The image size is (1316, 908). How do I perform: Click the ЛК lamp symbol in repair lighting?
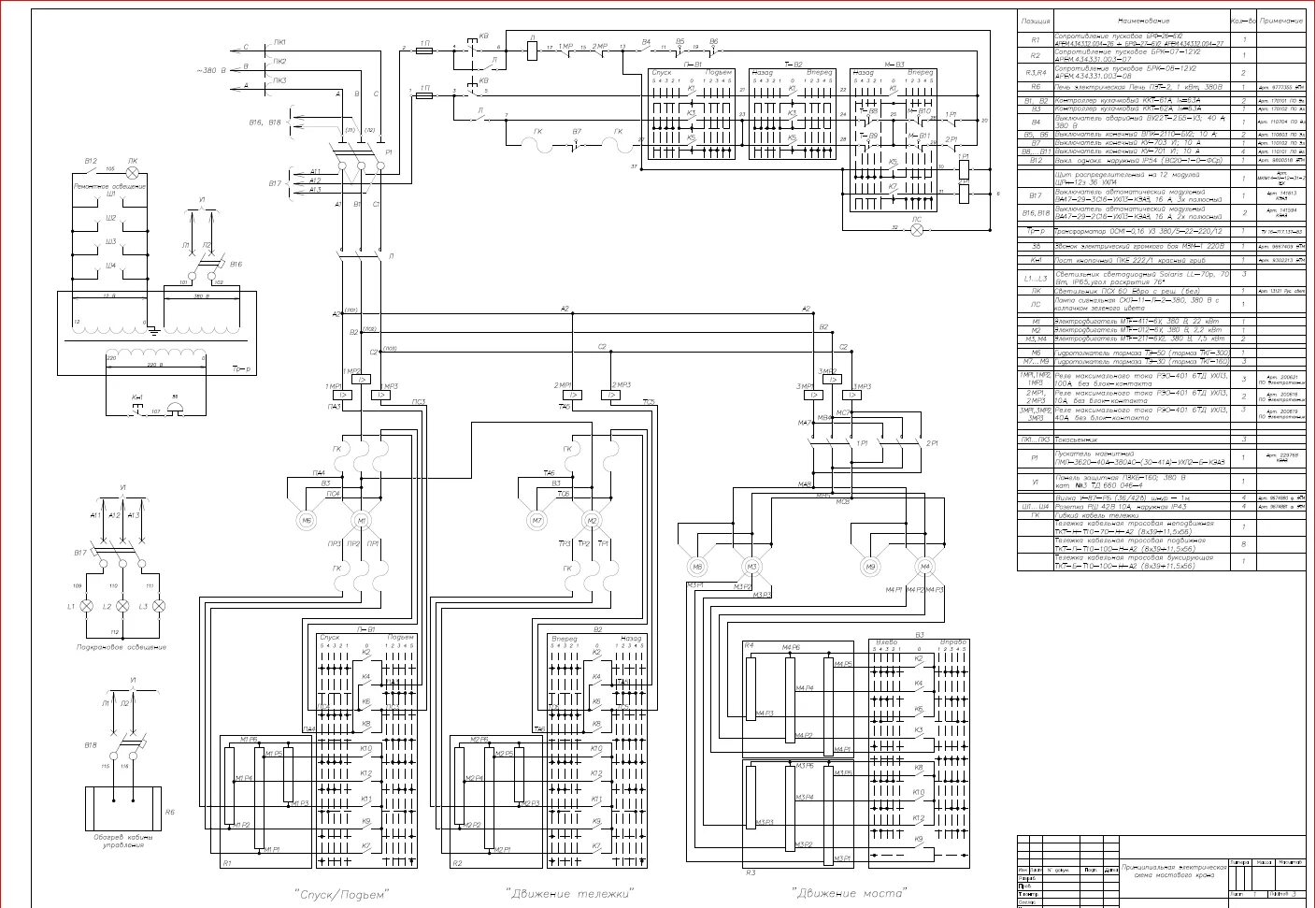point(133,173)
